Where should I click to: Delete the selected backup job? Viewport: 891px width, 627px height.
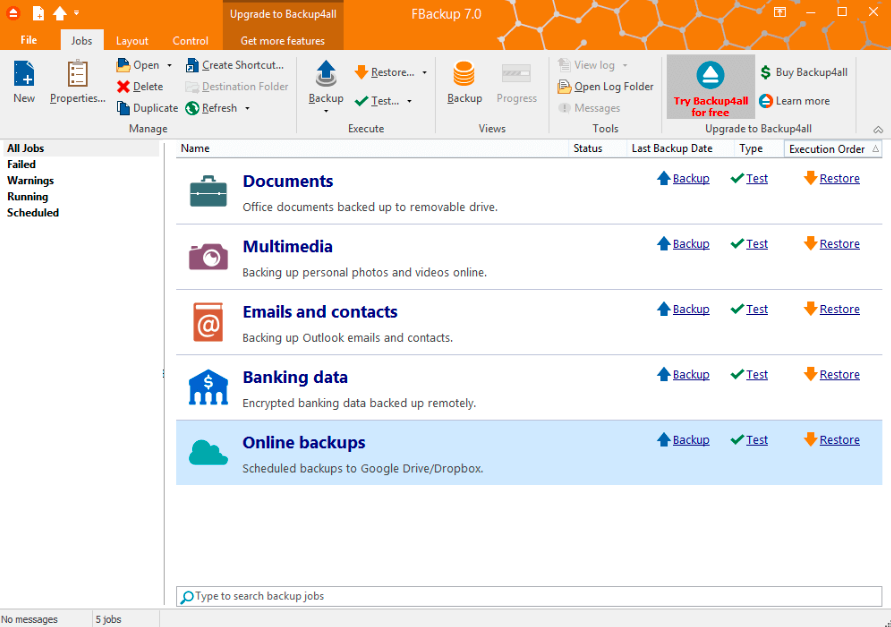tap(140, 86)
